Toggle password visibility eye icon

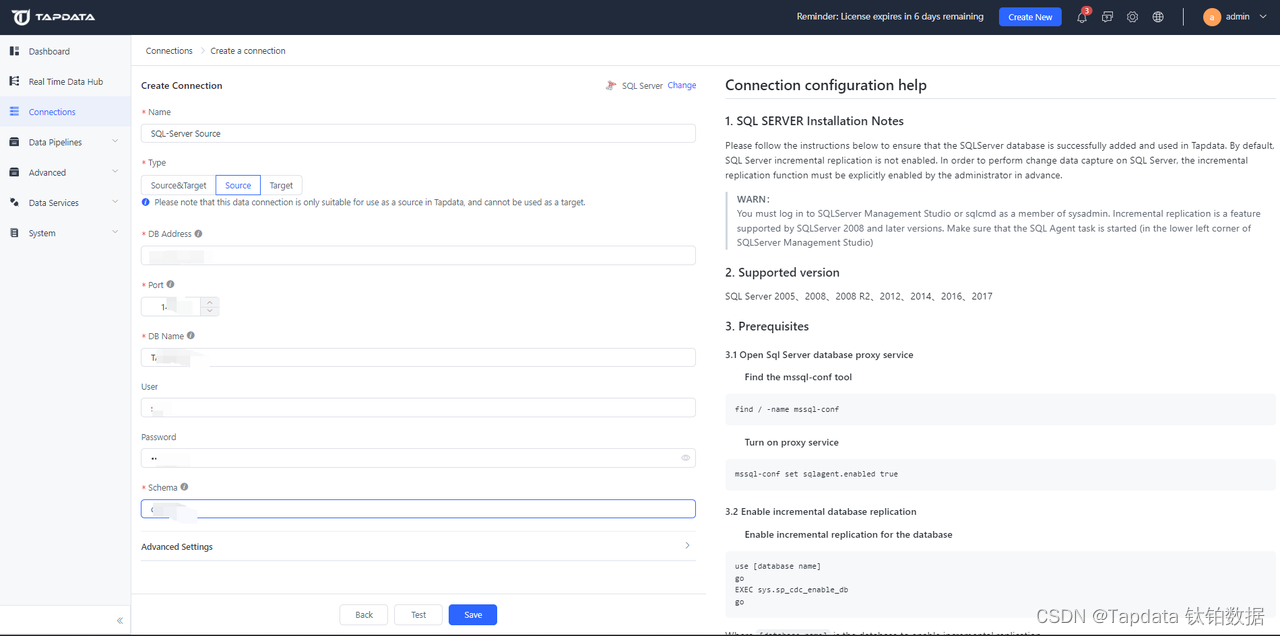pos(686,458)
